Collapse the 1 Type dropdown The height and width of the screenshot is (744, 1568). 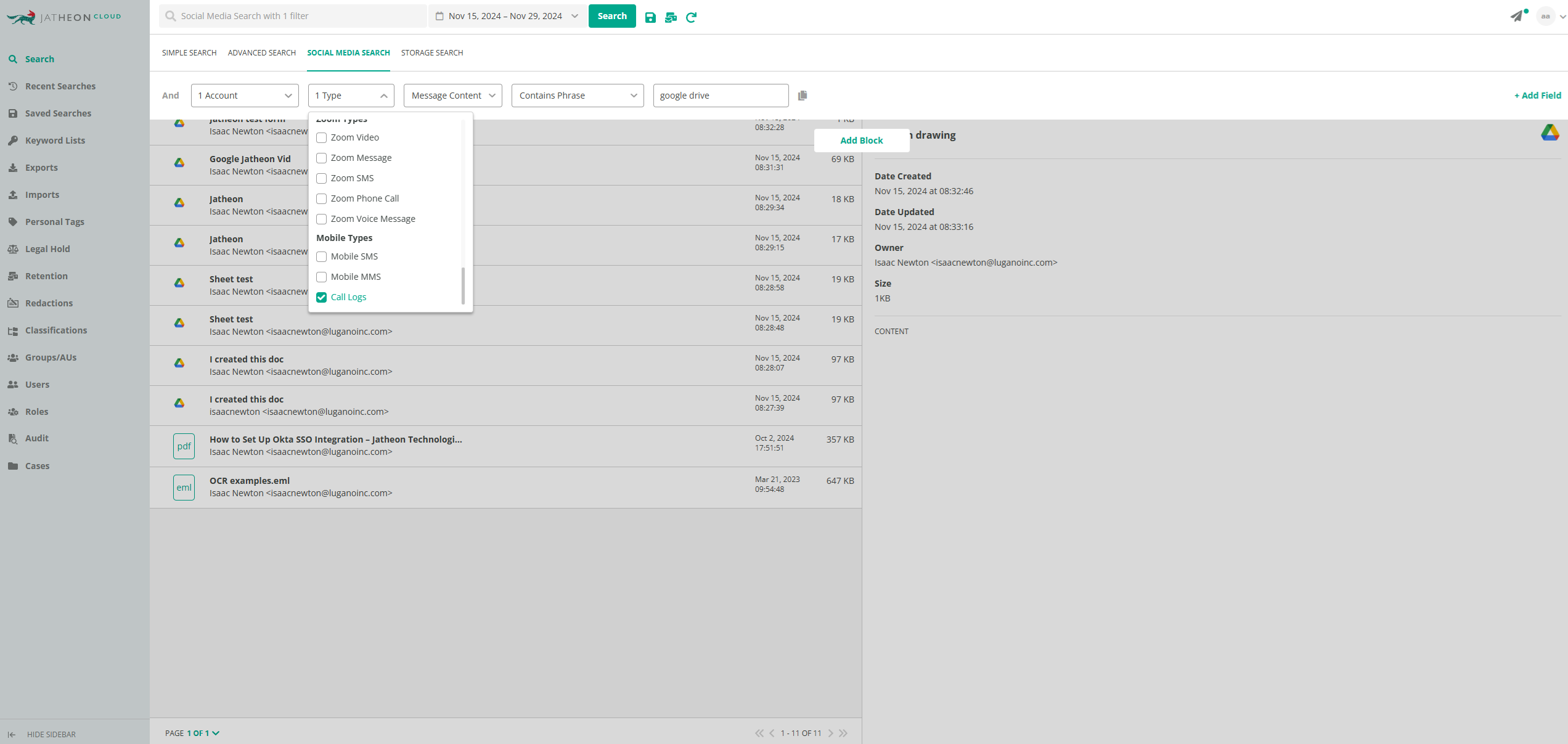(x=351, y=96)
